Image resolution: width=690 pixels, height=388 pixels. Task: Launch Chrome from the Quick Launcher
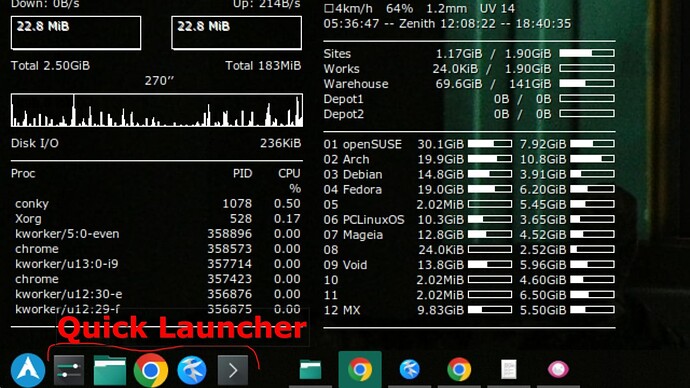(151, 370)
